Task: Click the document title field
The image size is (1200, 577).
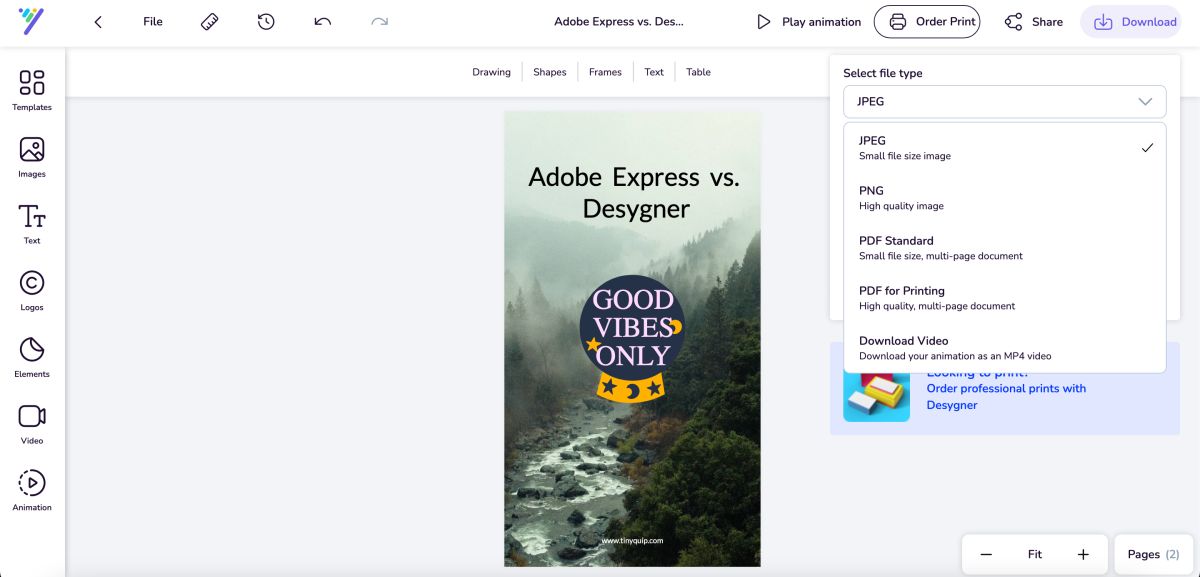Action: point(619,21)
